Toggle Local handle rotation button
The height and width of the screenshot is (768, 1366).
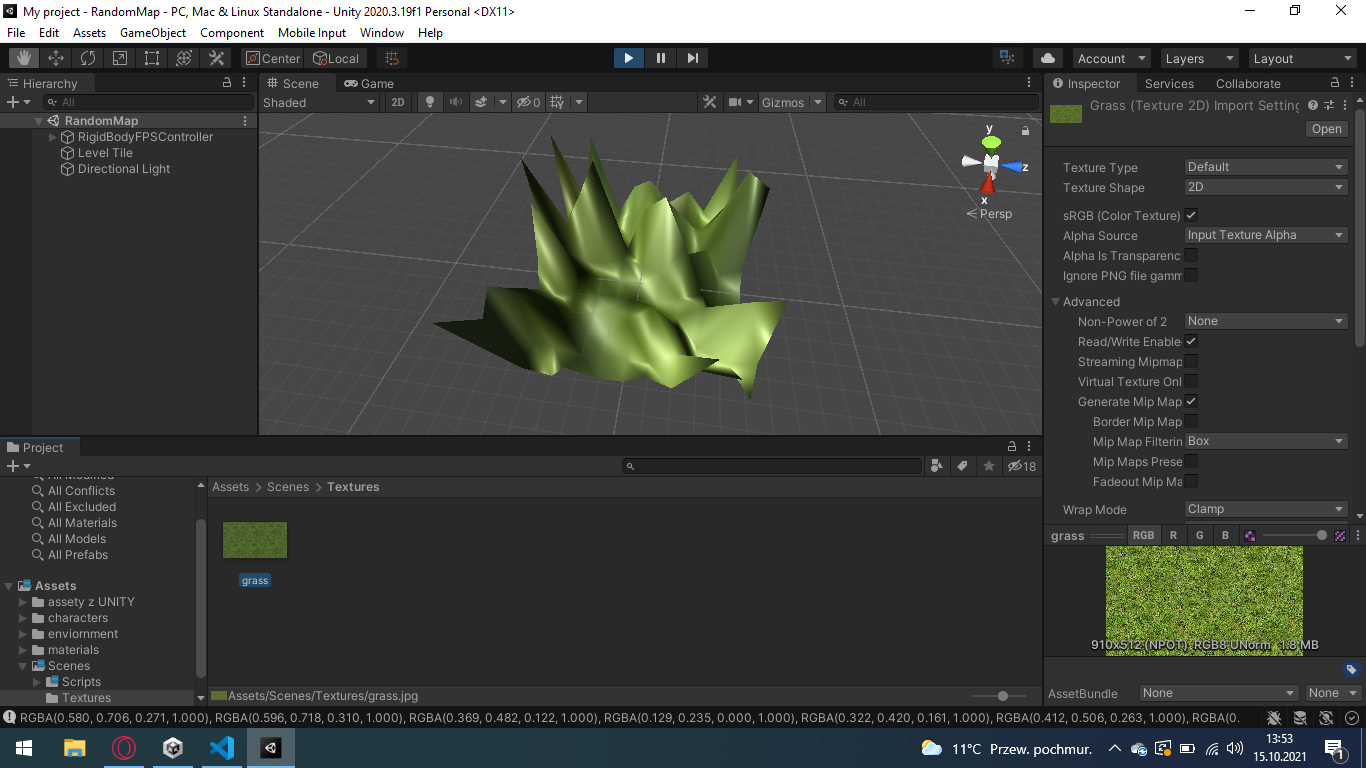click(x=336, y=58)
